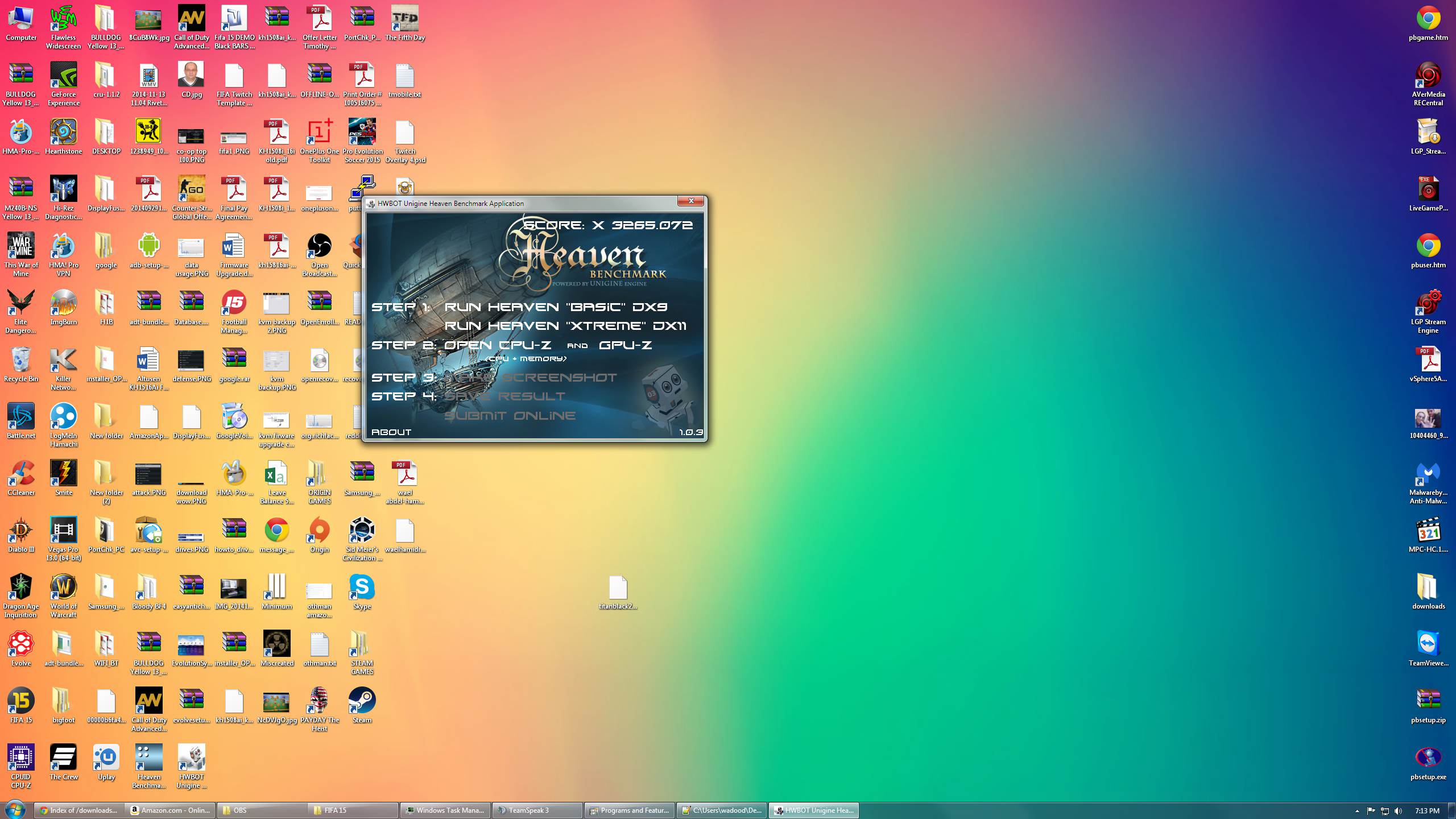The image size is (1456, 819).
Task: Open Sid Meier's Civilization shortcut
Action: pyautogui.click(x=362, y=539)
